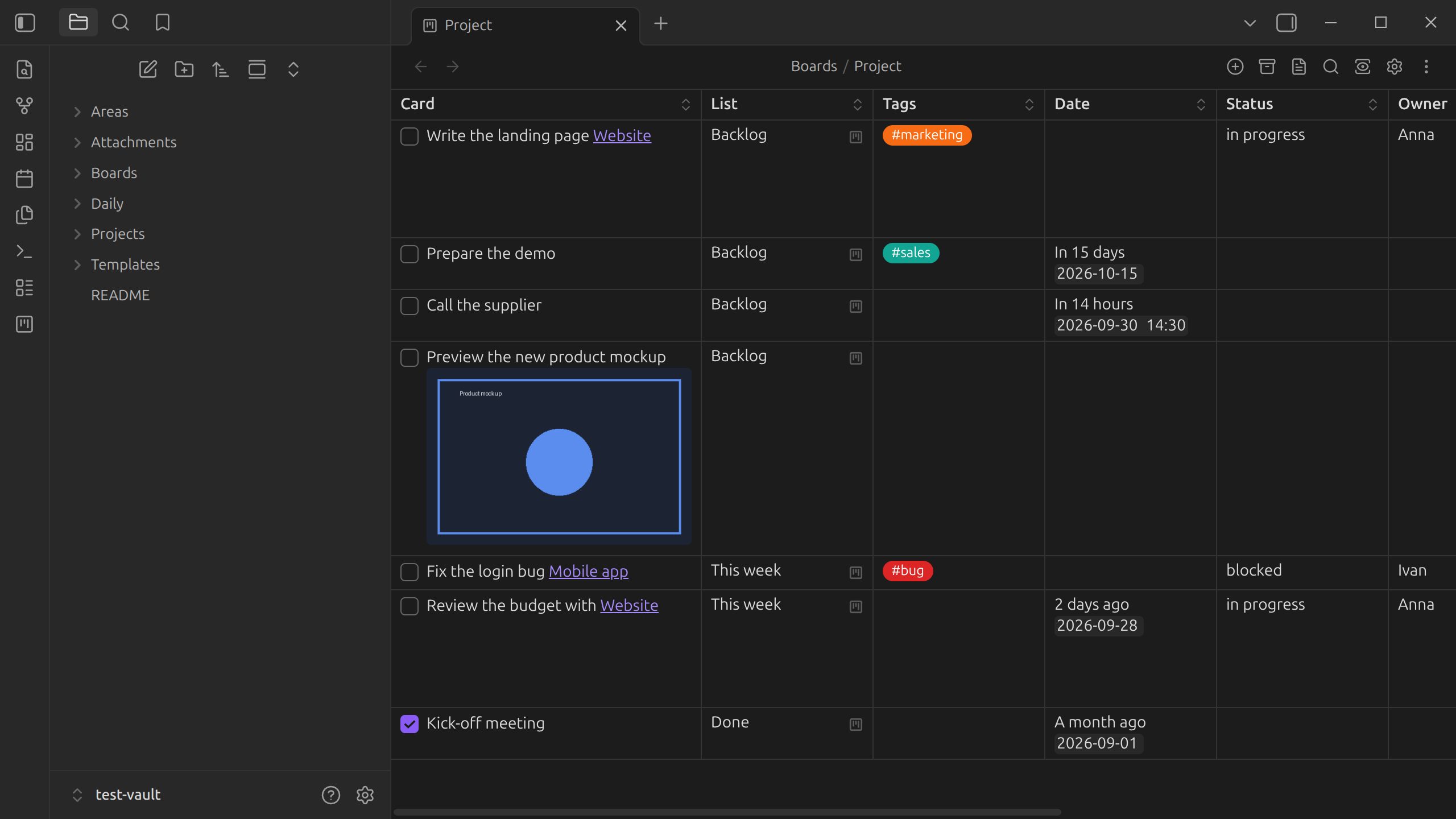Open the daily note calendar icon

point(24,179)
